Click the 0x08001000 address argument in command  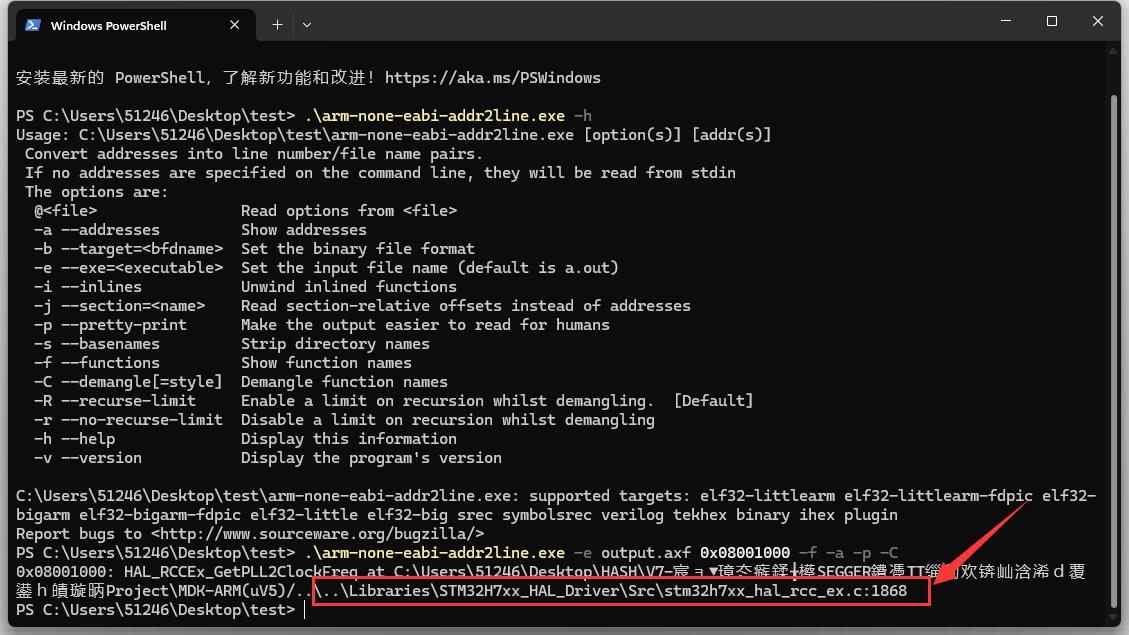point(745,553)
